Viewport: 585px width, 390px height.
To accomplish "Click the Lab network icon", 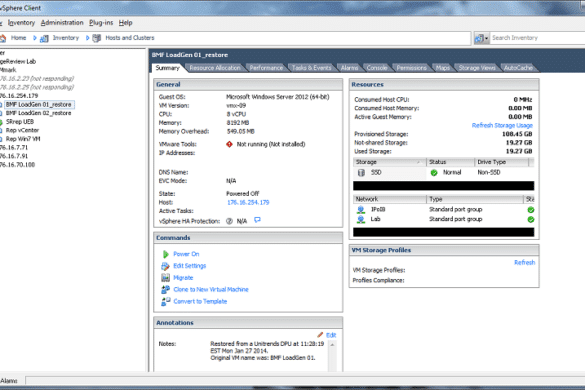I will (x=361, y=219).
